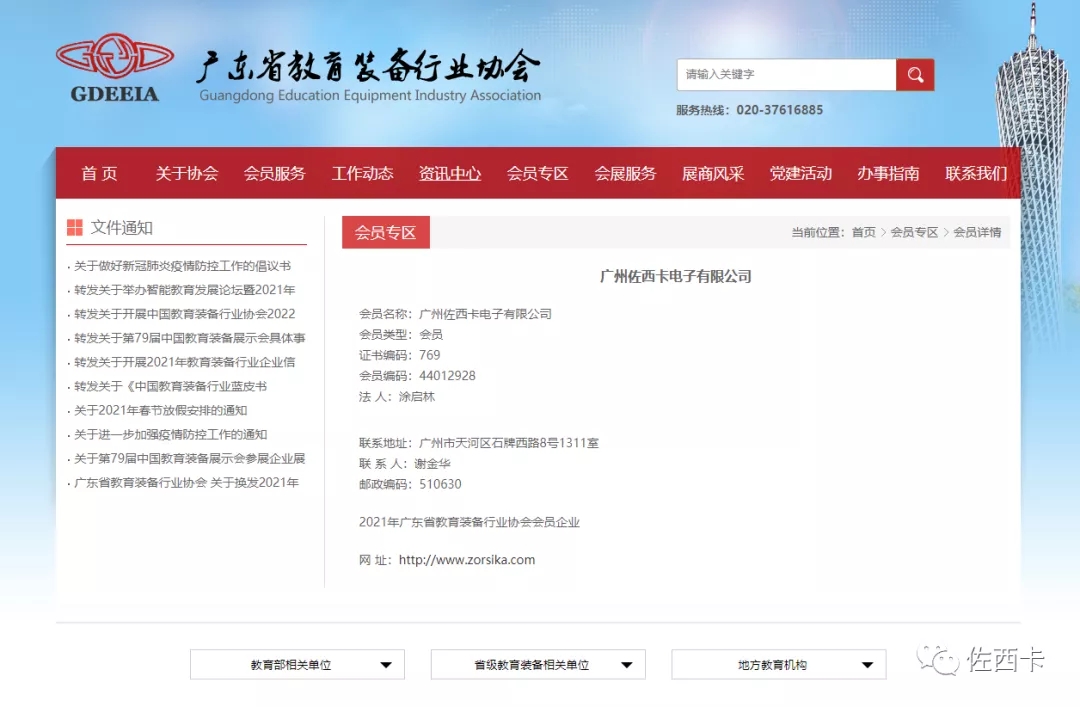Click breadcrumb link 首页
The image size is (1080, 707).
pyautogui.click(x=863, y=232)
